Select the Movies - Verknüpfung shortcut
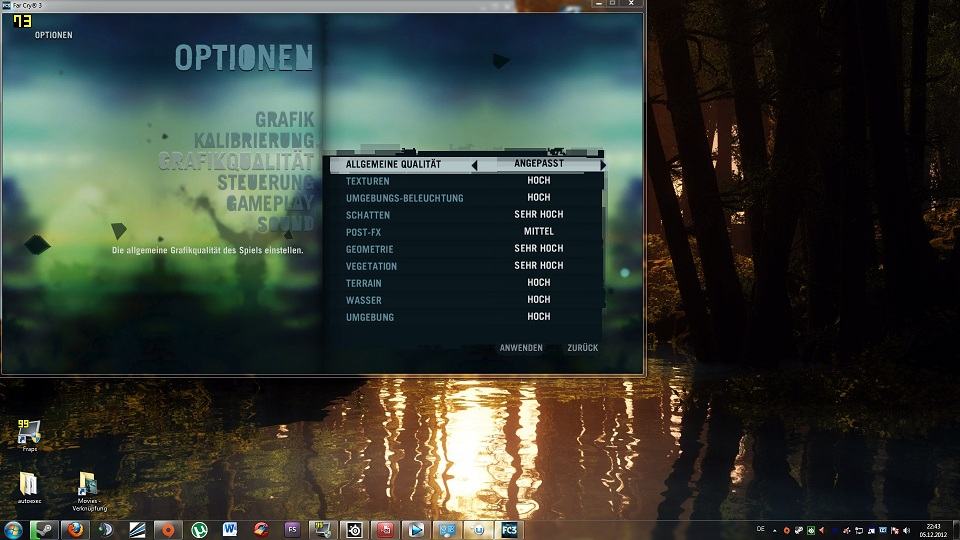The image size is (960, 540). pos(89,491)
